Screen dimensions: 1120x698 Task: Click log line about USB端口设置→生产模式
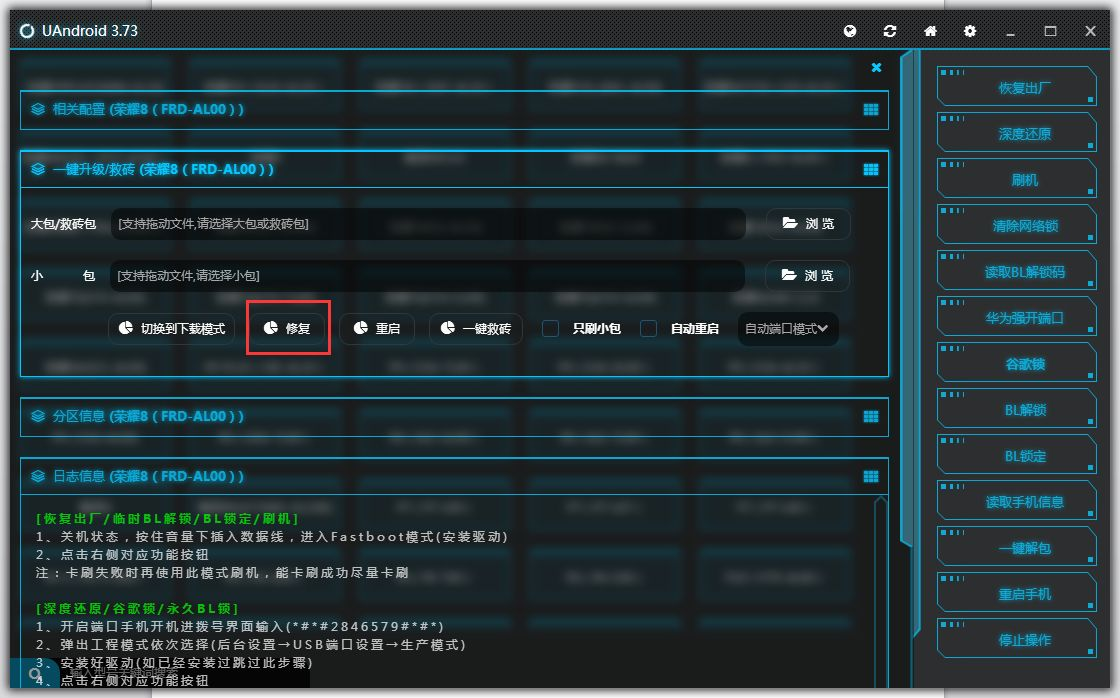coord(251,644)
